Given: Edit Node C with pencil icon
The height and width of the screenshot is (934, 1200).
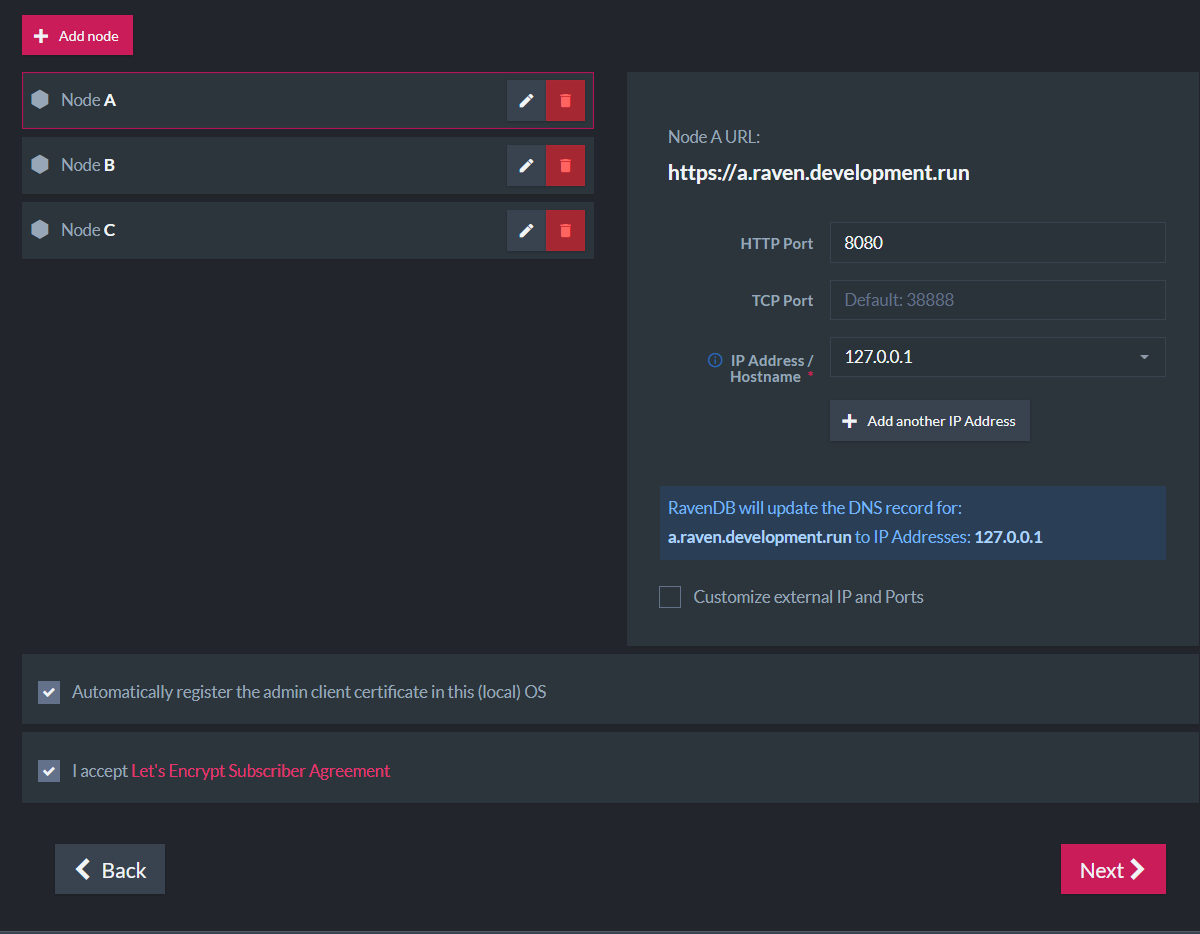Looking at the screenshot, I should [526, 230].
